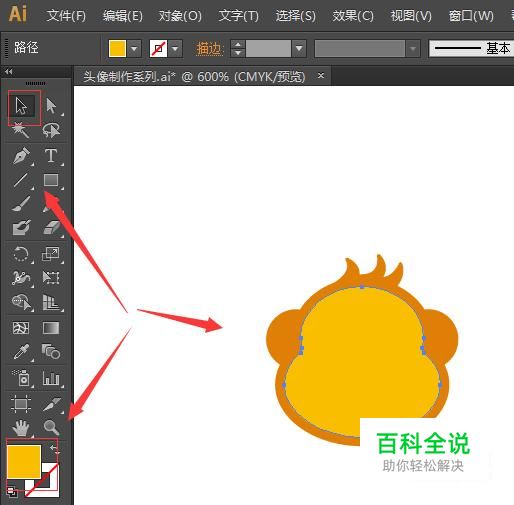The height and width of the screenshot is (505, 514).
Task: Select the Hand tool
Action: 21,427
